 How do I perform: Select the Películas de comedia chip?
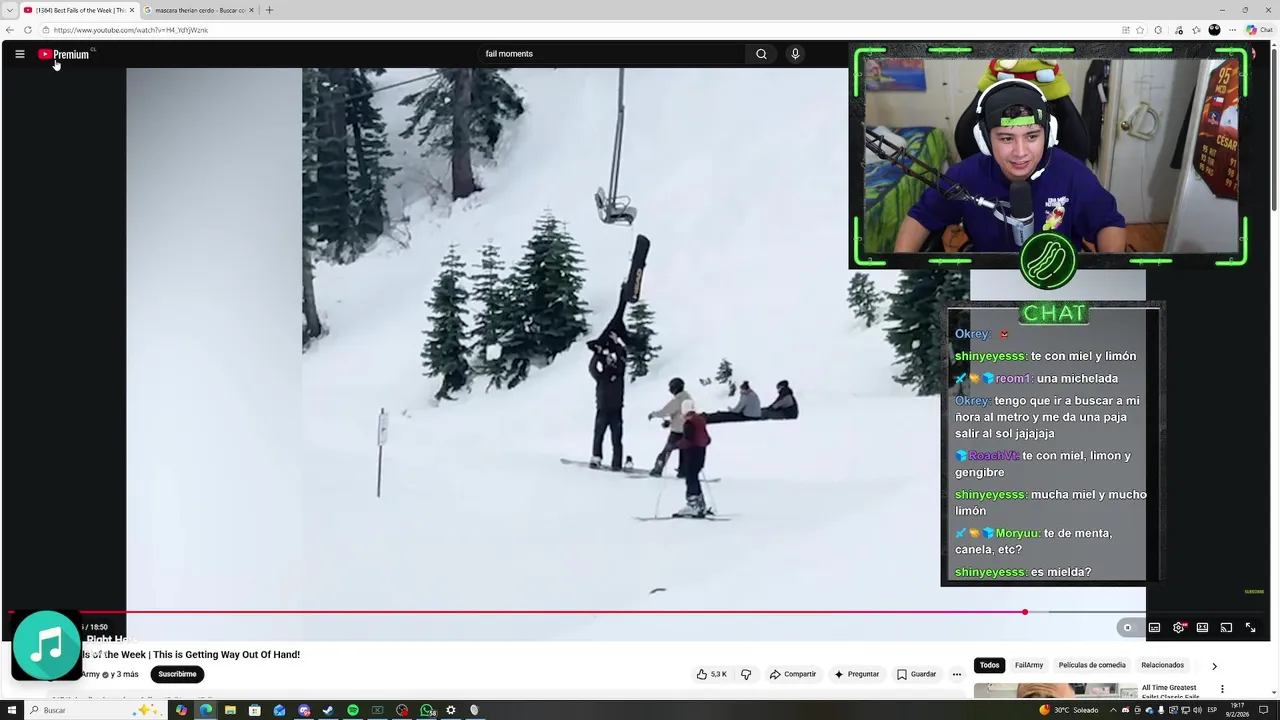coord(1092,665)
